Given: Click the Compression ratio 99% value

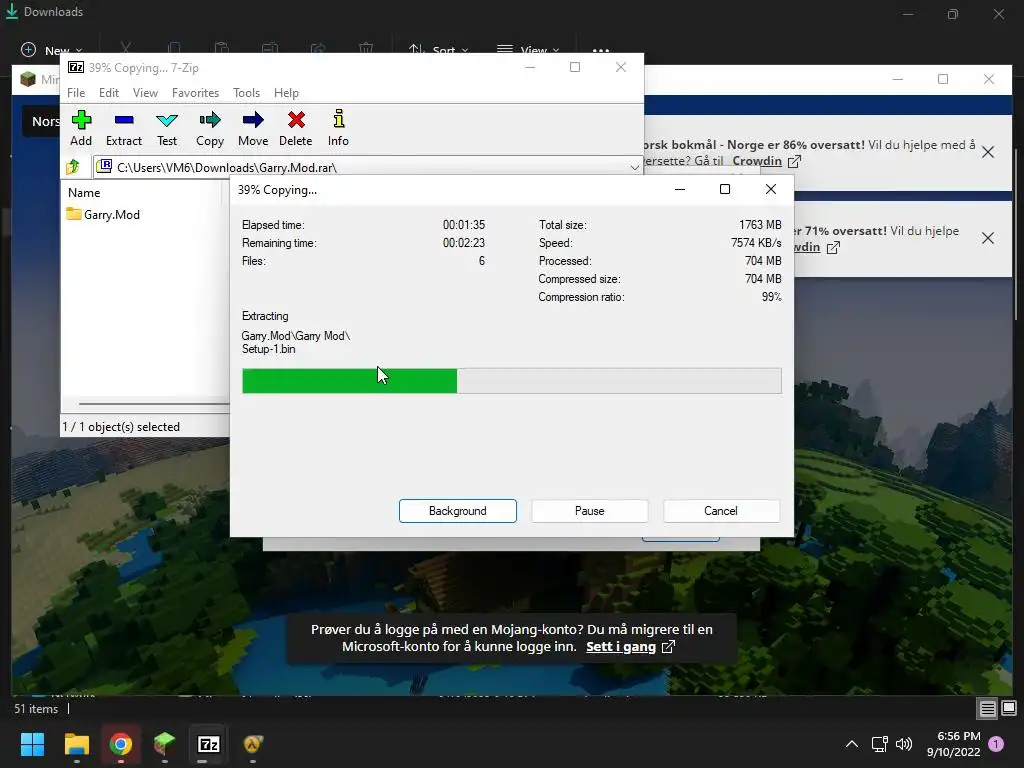Looking at the screenshot, I should (x=771, y=297).
